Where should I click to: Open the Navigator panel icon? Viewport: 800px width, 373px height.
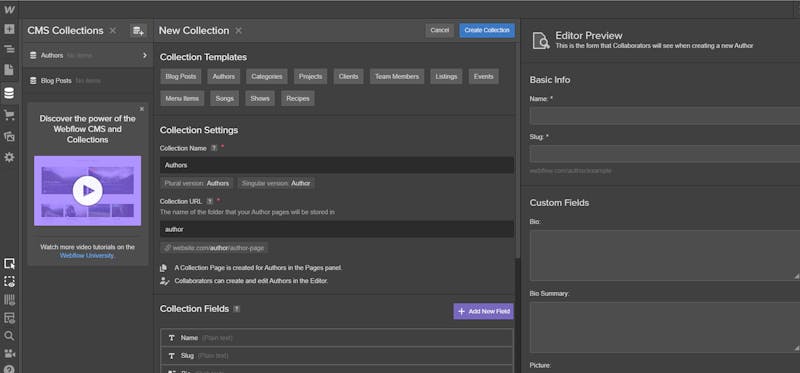[9, 49]
